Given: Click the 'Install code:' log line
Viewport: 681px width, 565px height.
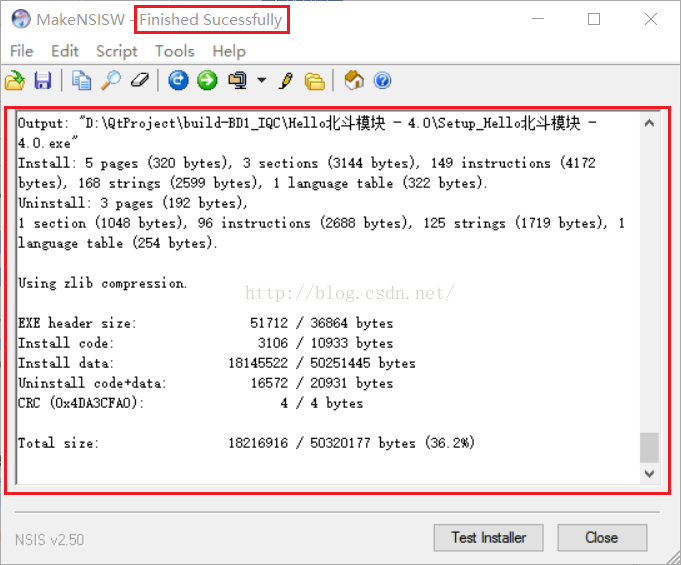Looking at the screenshot, I should [205, 343].
